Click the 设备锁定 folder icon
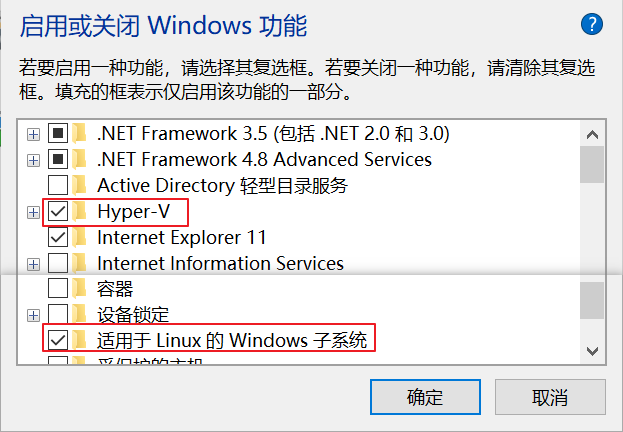 pyautogui.click(x=80, y=315)
